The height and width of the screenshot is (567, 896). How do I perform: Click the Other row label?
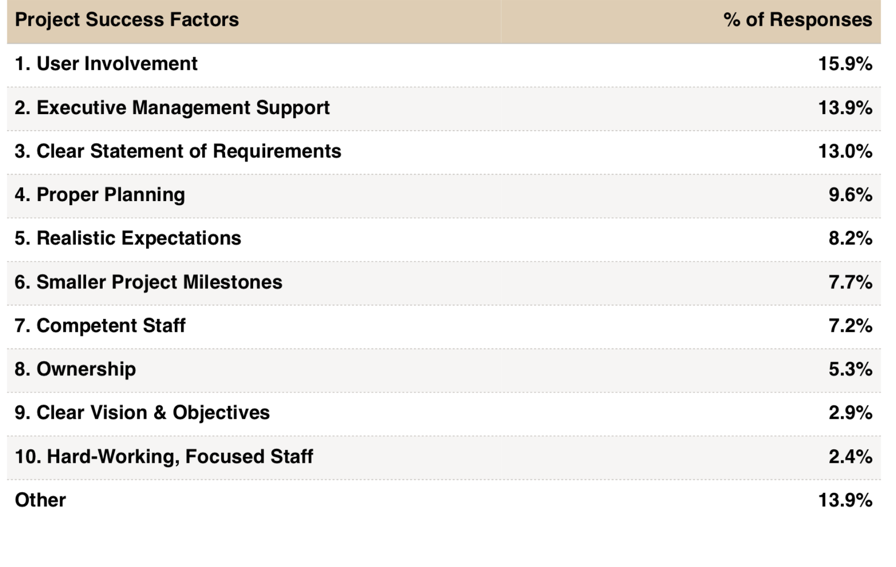(x=40, y=500)
